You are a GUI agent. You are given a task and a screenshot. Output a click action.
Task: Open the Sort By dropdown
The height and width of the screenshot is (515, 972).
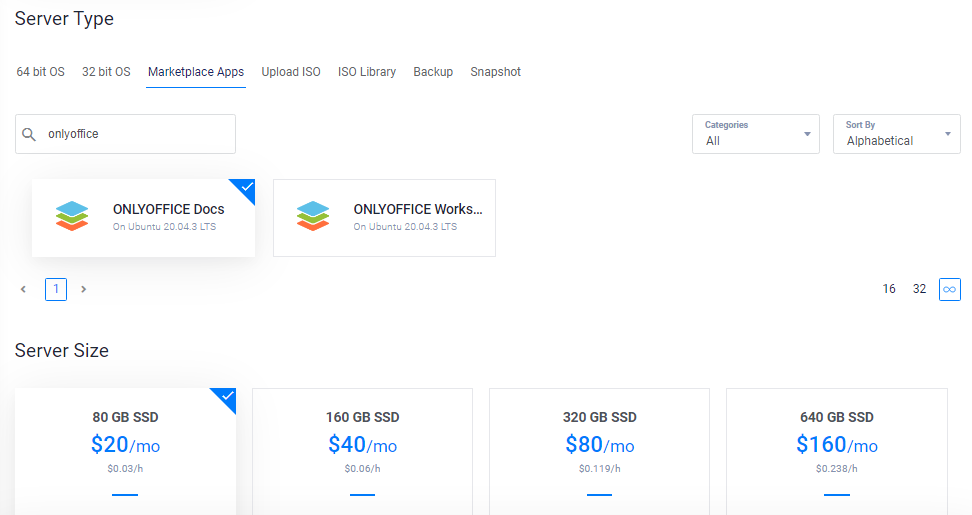click(896, 134)
